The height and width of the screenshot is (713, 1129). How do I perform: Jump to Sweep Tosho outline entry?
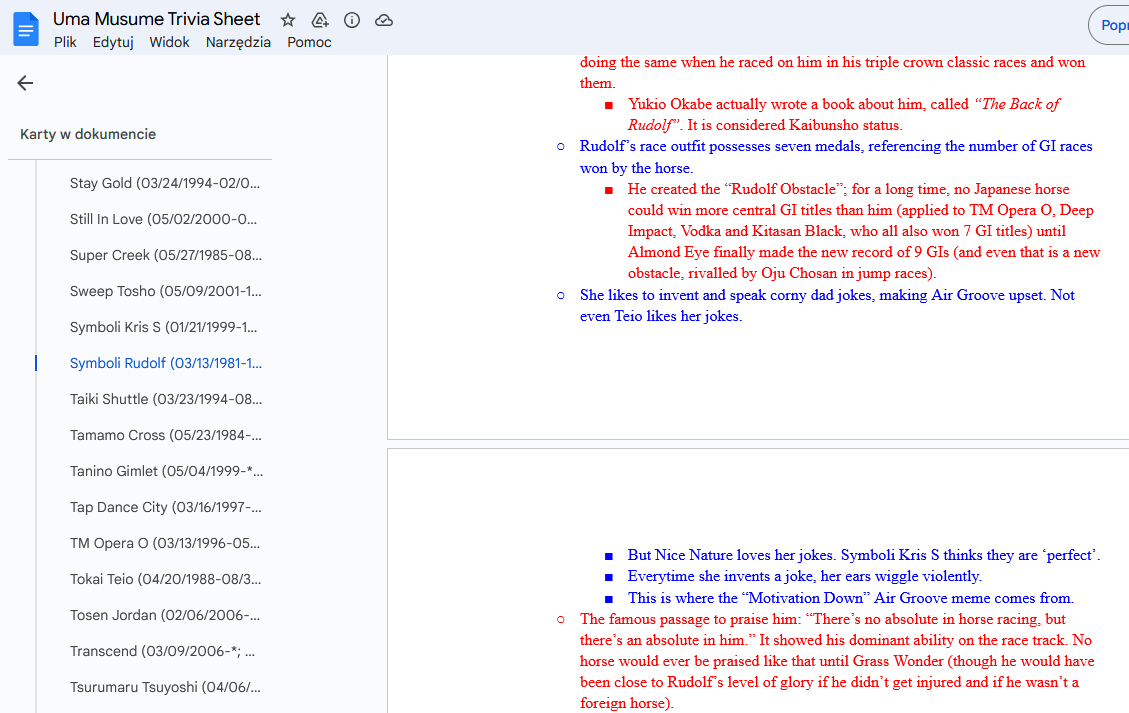tap(166, 291)
